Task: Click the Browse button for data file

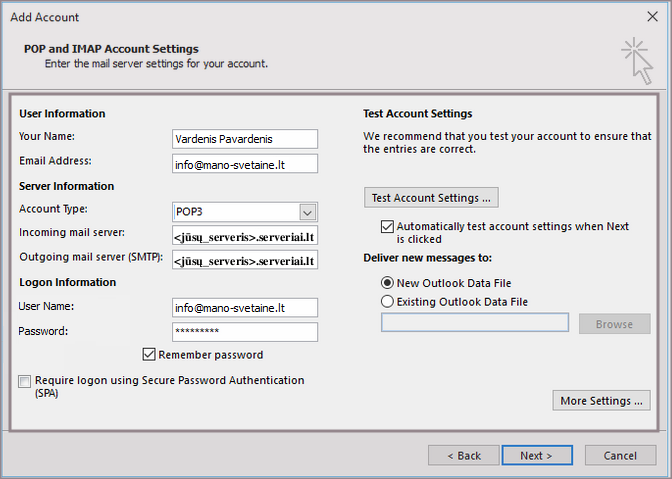Action: pyautogui.click(x=614, y=324)
